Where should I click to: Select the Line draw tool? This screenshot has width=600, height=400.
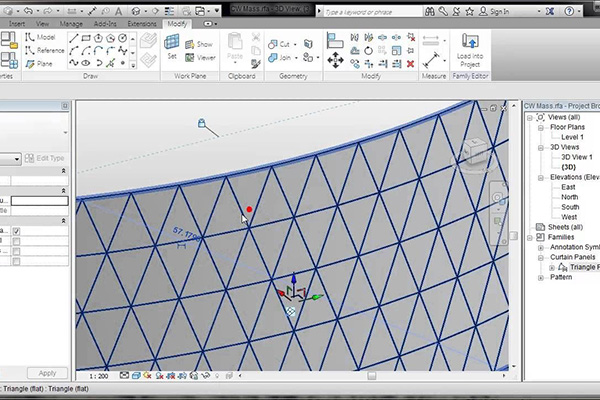tap(74, 38)
